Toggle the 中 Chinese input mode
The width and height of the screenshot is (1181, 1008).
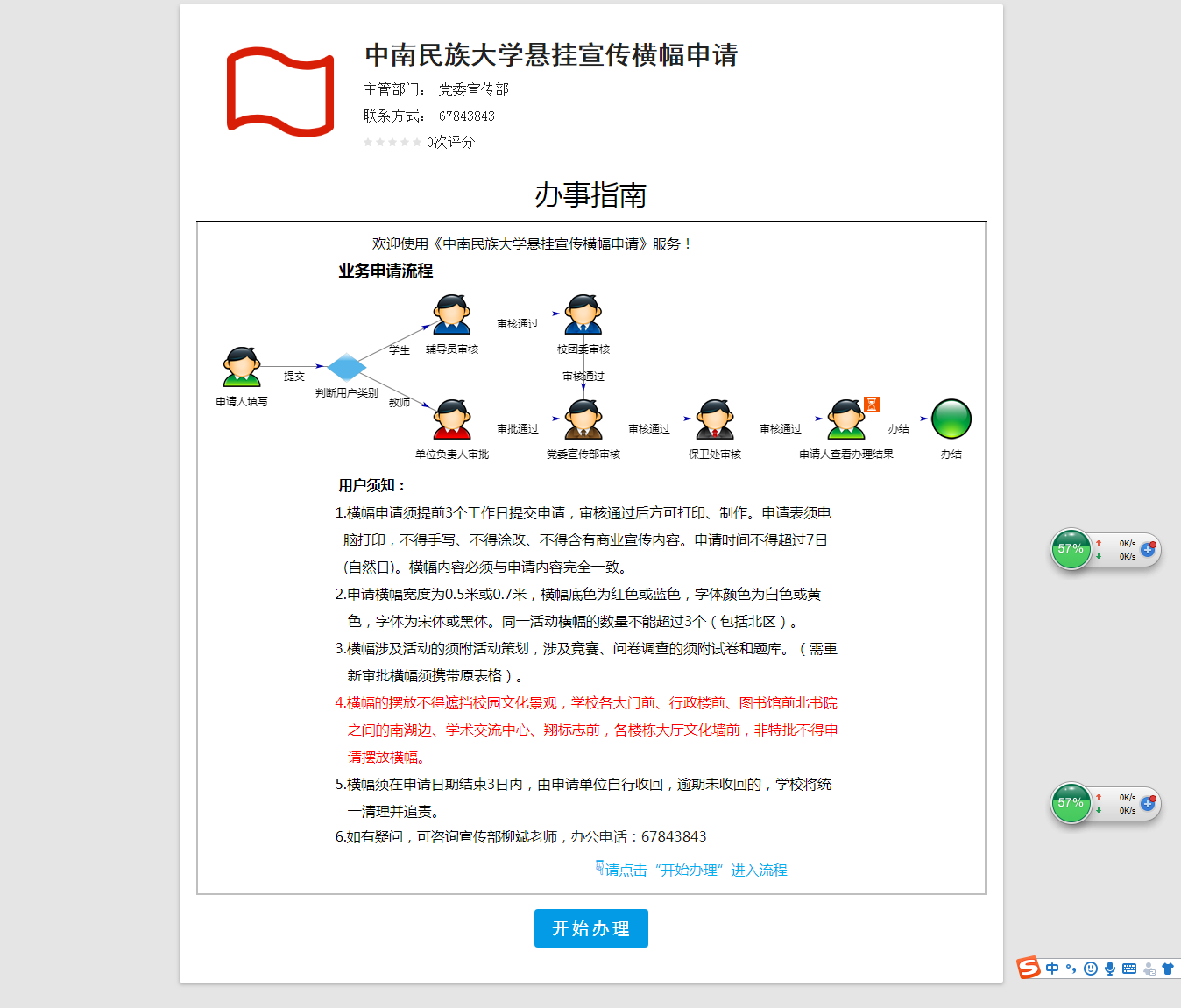pyautogui.click(x=1052, y=969)
